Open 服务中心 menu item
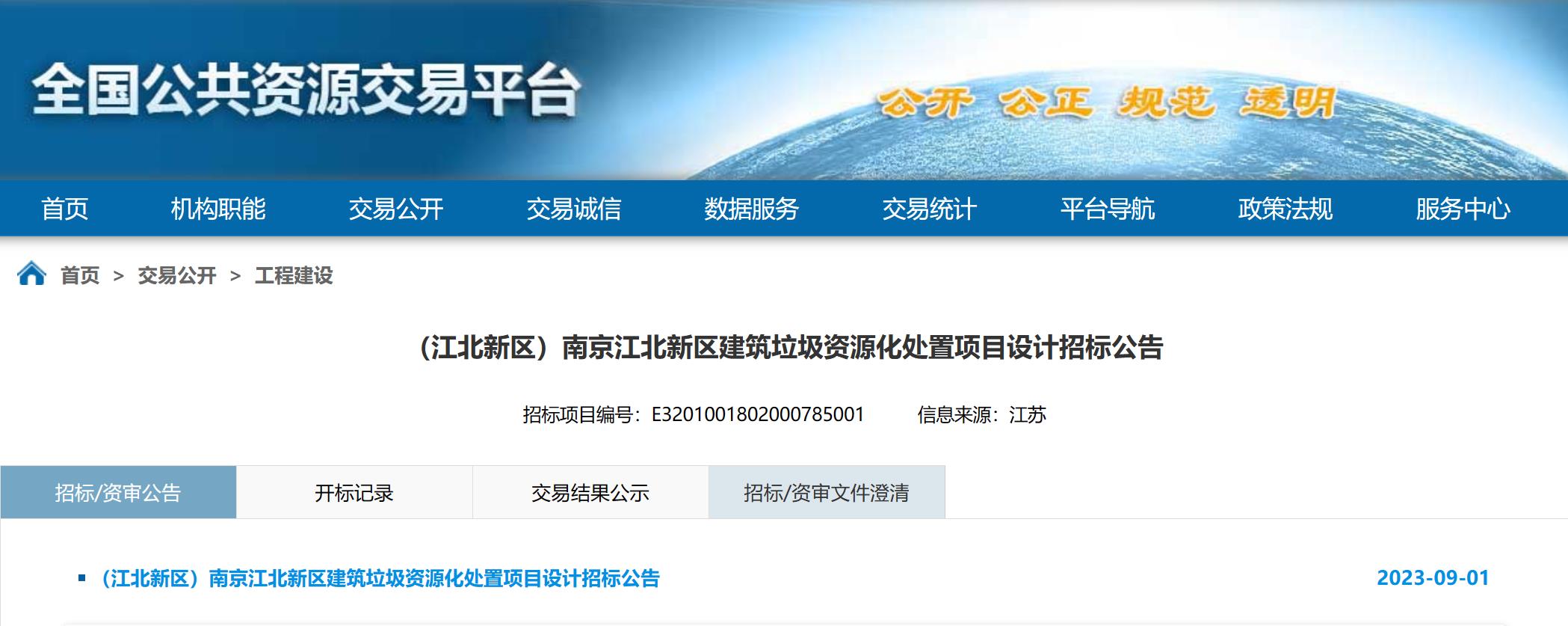1568x626 pixels. pyautogui.click(x=1463, y=209)
